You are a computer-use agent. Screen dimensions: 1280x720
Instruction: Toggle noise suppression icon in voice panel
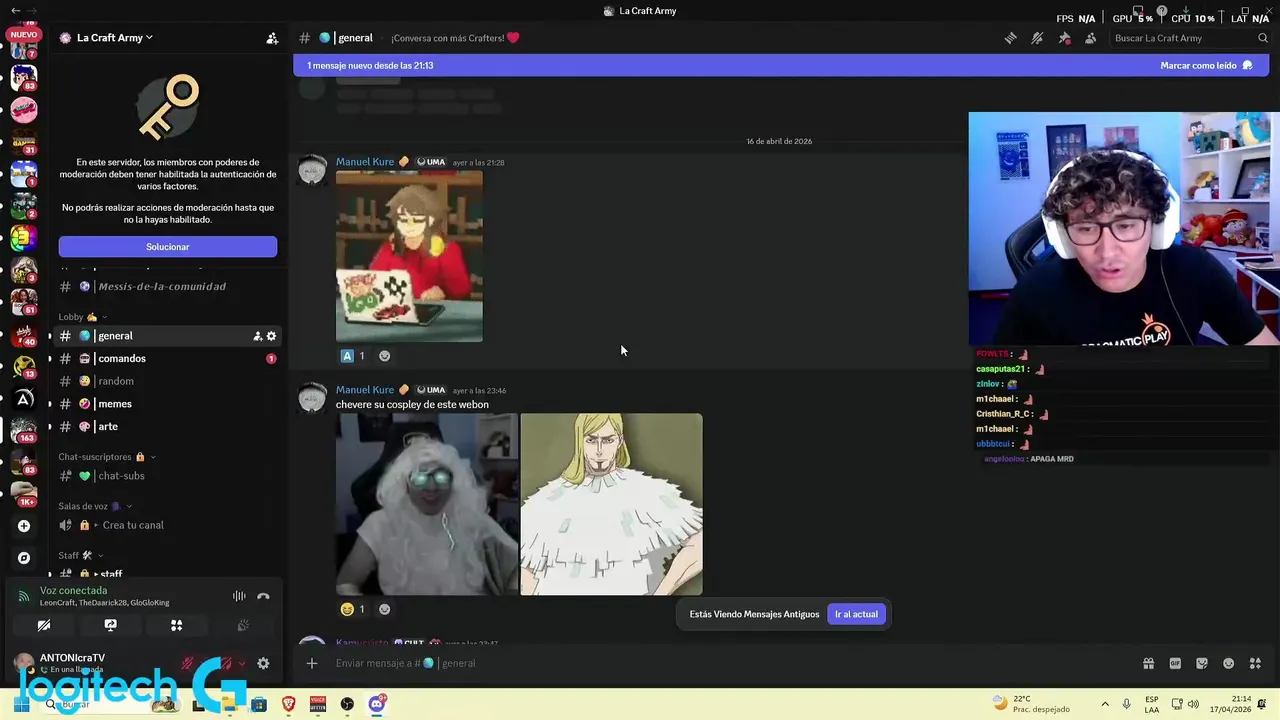pyautogui.click(x=239, y=596)
